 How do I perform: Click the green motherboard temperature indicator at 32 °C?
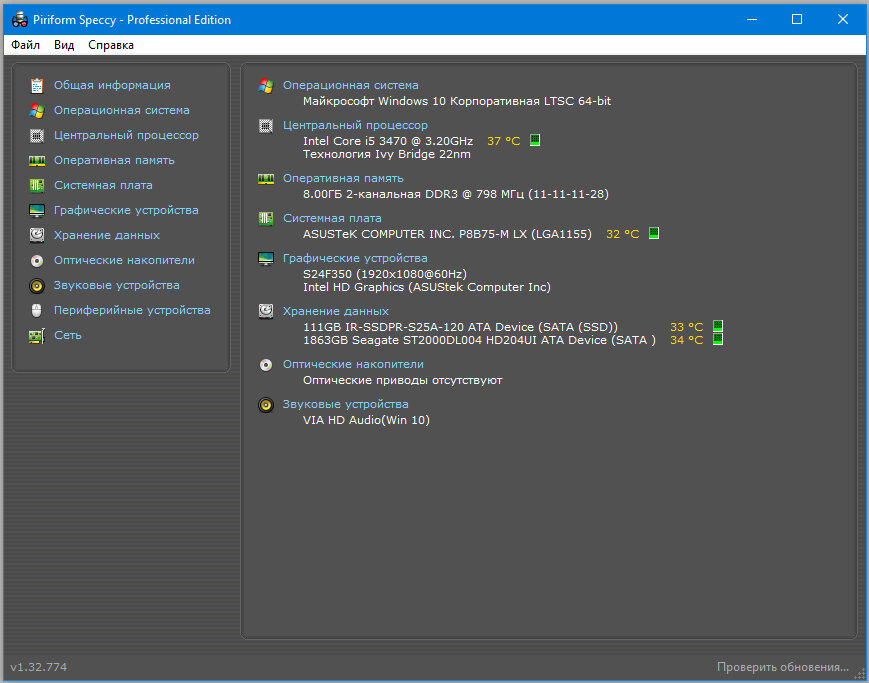click(654, 233)
